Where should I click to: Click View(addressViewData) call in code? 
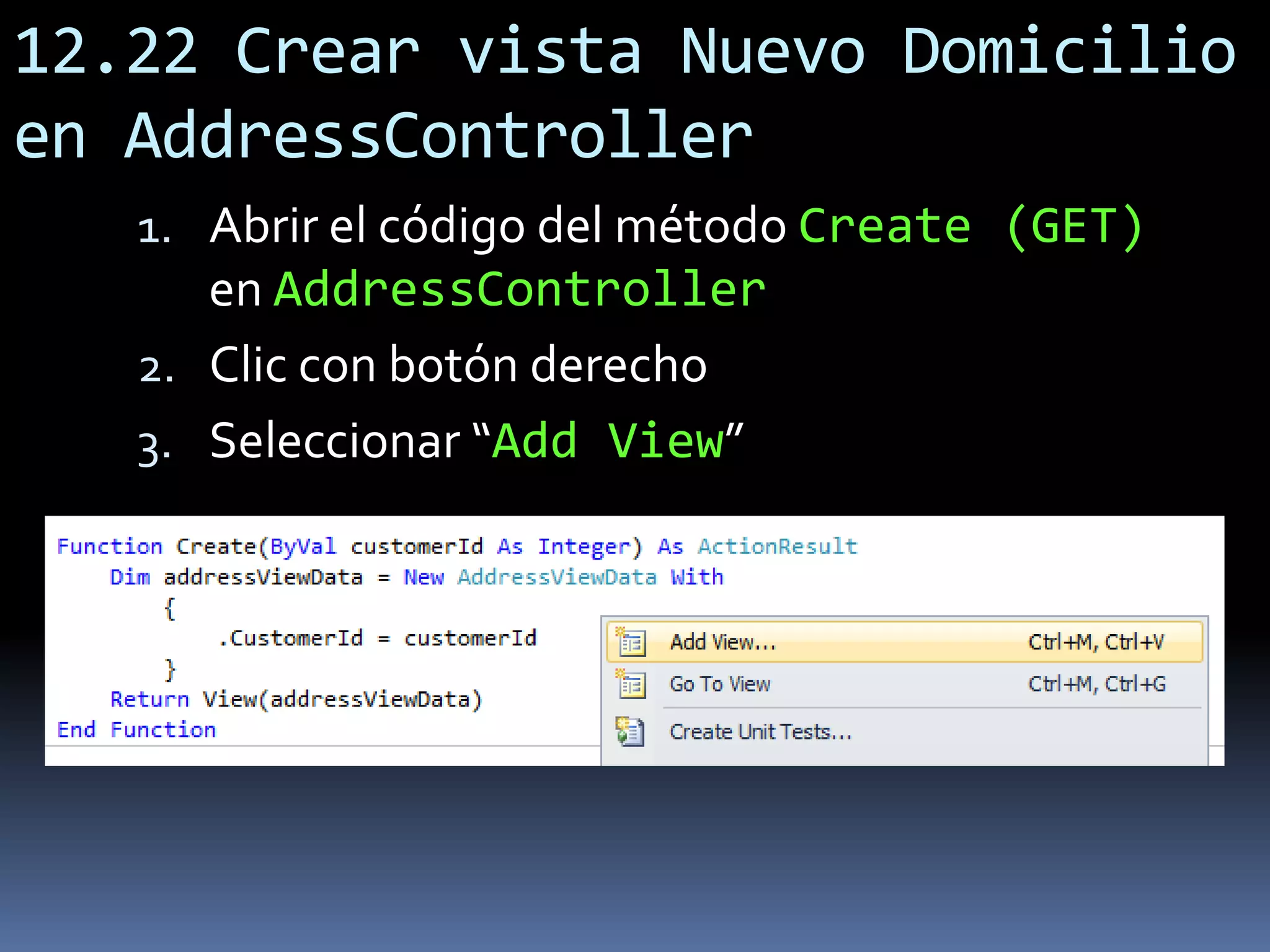(342, 699)
